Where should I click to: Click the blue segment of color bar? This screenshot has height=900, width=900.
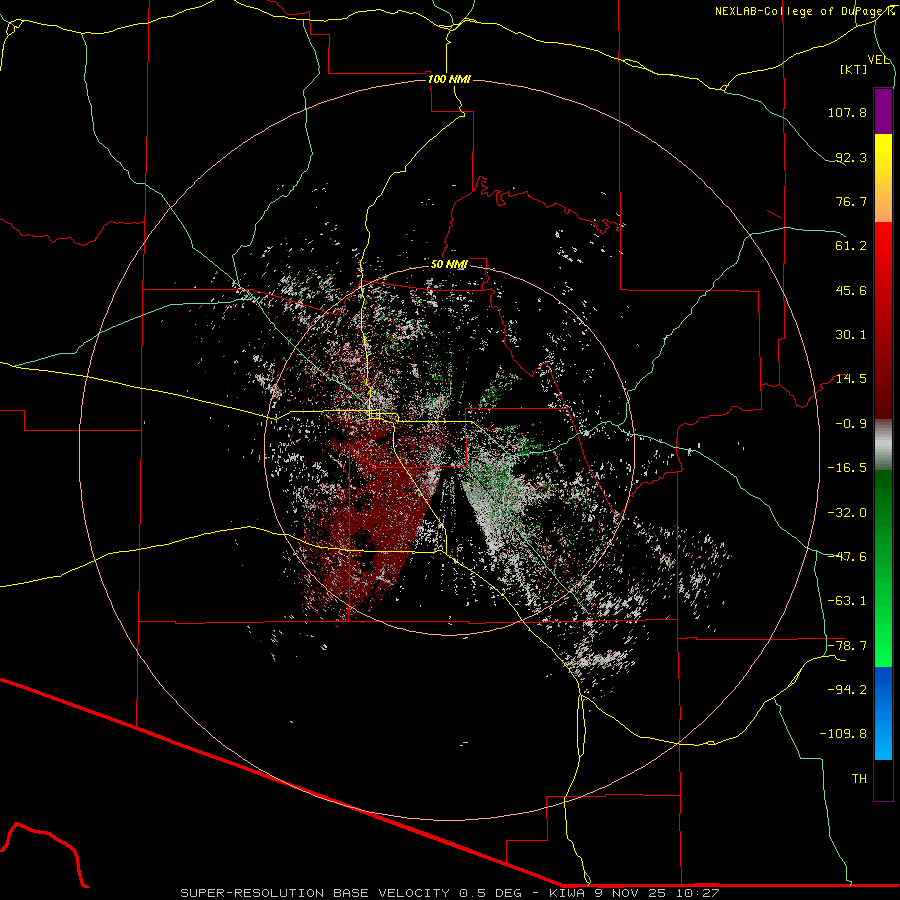tap(883, 713)
